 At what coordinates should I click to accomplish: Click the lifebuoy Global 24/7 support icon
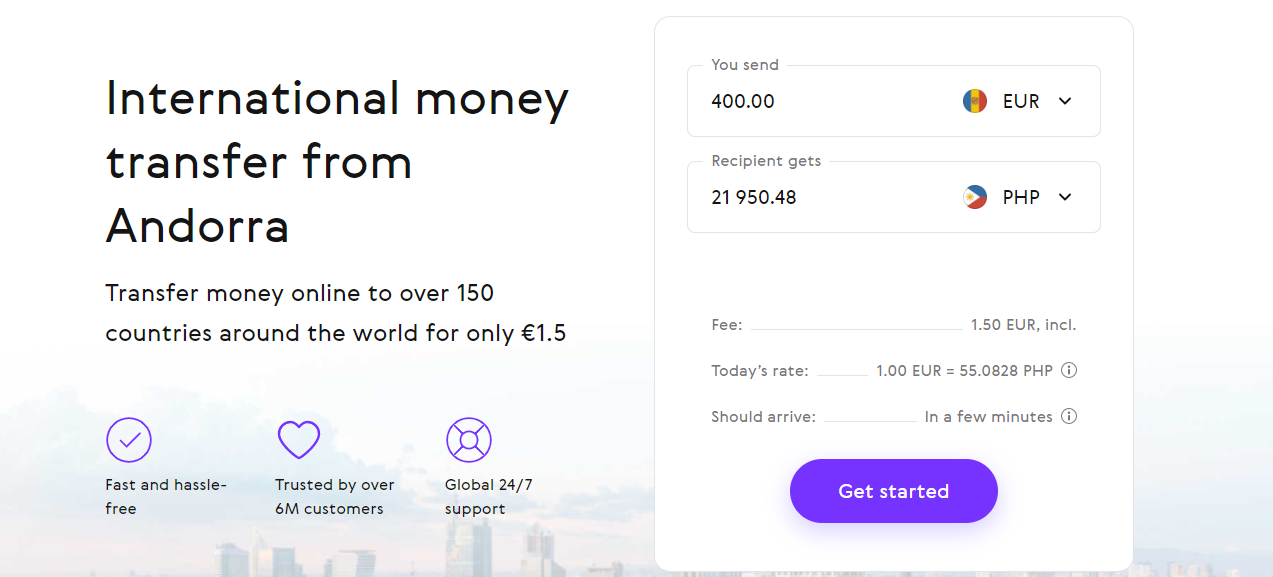click(x=469, y=439)
